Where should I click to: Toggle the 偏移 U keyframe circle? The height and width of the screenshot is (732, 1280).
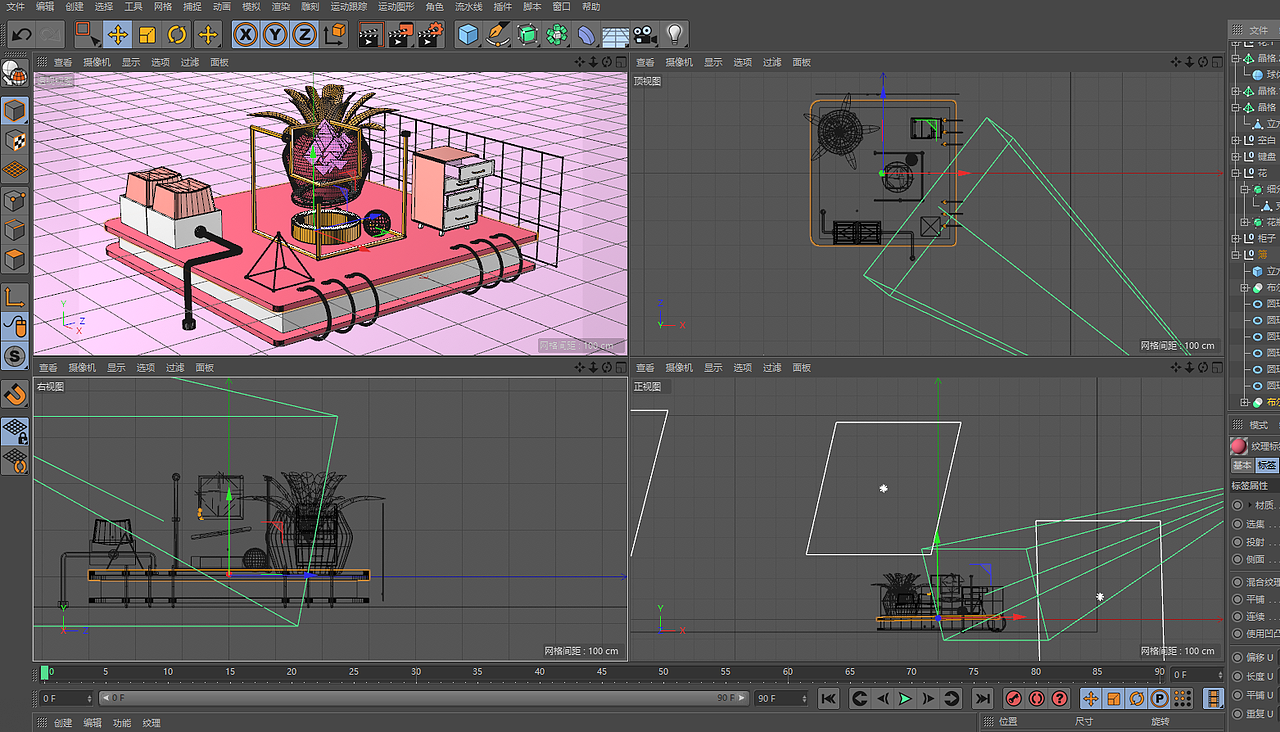1238,657
